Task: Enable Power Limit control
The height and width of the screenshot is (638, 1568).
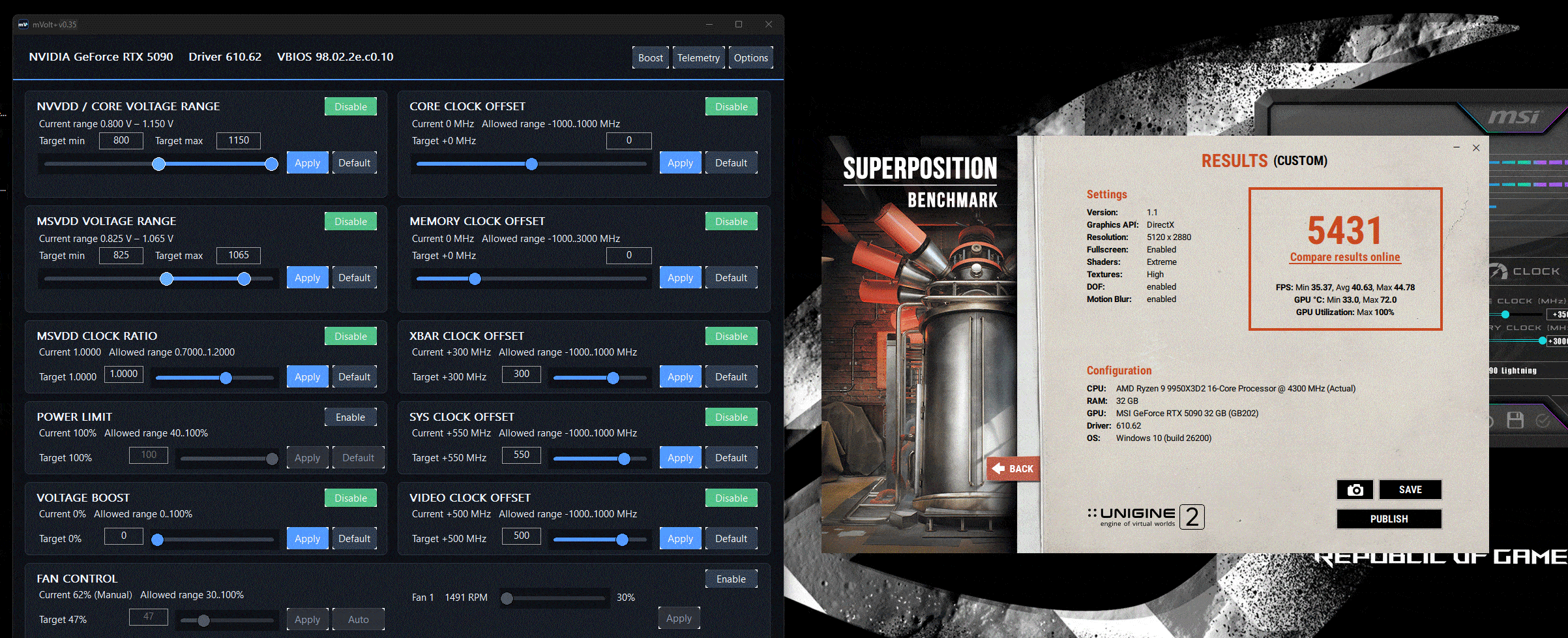Action: coord(351,418)
